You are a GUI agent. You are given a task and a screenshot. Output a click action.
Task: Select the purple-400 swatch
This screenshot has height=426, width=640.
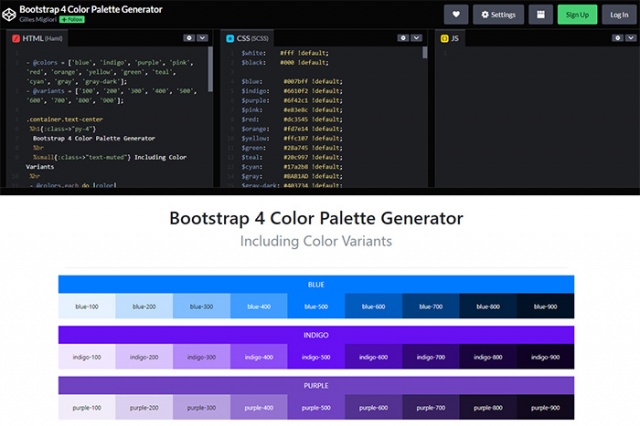coord(259,407)
